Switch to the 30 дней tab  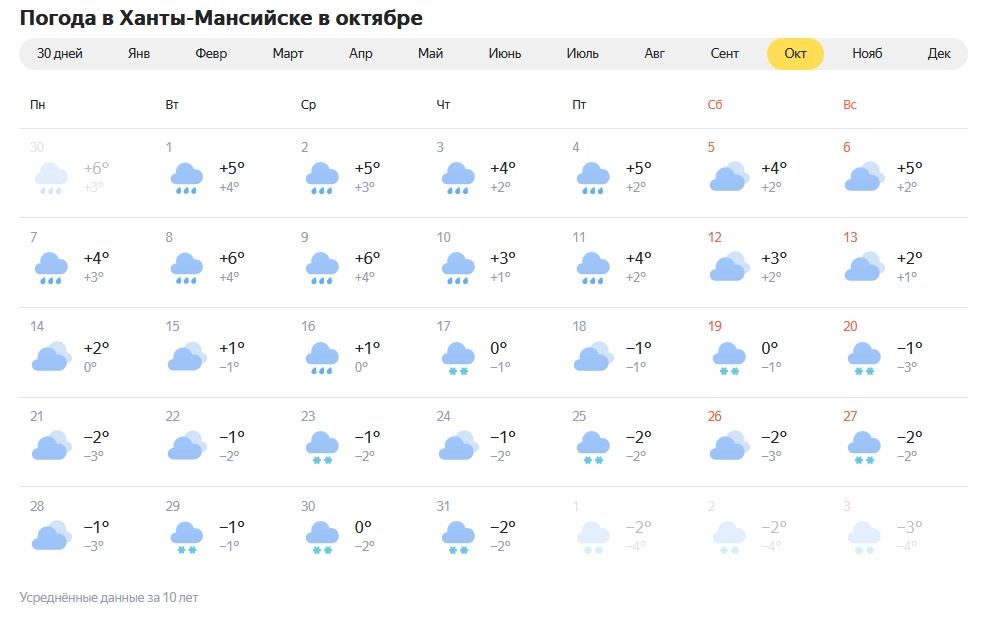[x=60, y=54]
